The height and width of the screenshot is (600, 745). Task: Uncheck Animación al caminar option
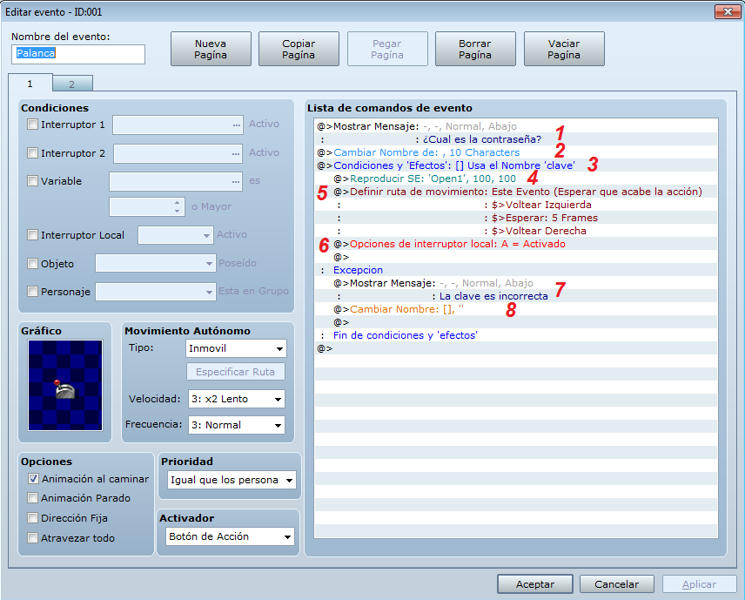point(33,479)
